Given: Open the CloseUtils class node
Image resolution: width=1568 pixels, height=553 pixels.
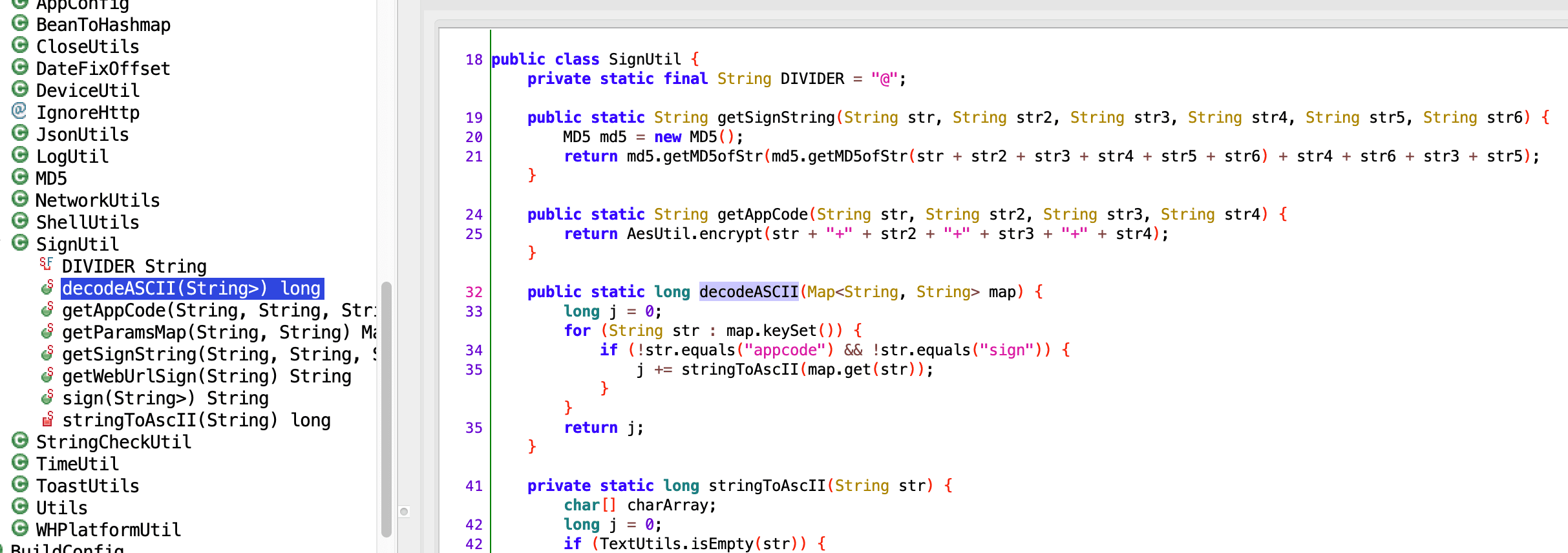Looking at the screenshot, I should pyautogui.click(x=88, y=47).
